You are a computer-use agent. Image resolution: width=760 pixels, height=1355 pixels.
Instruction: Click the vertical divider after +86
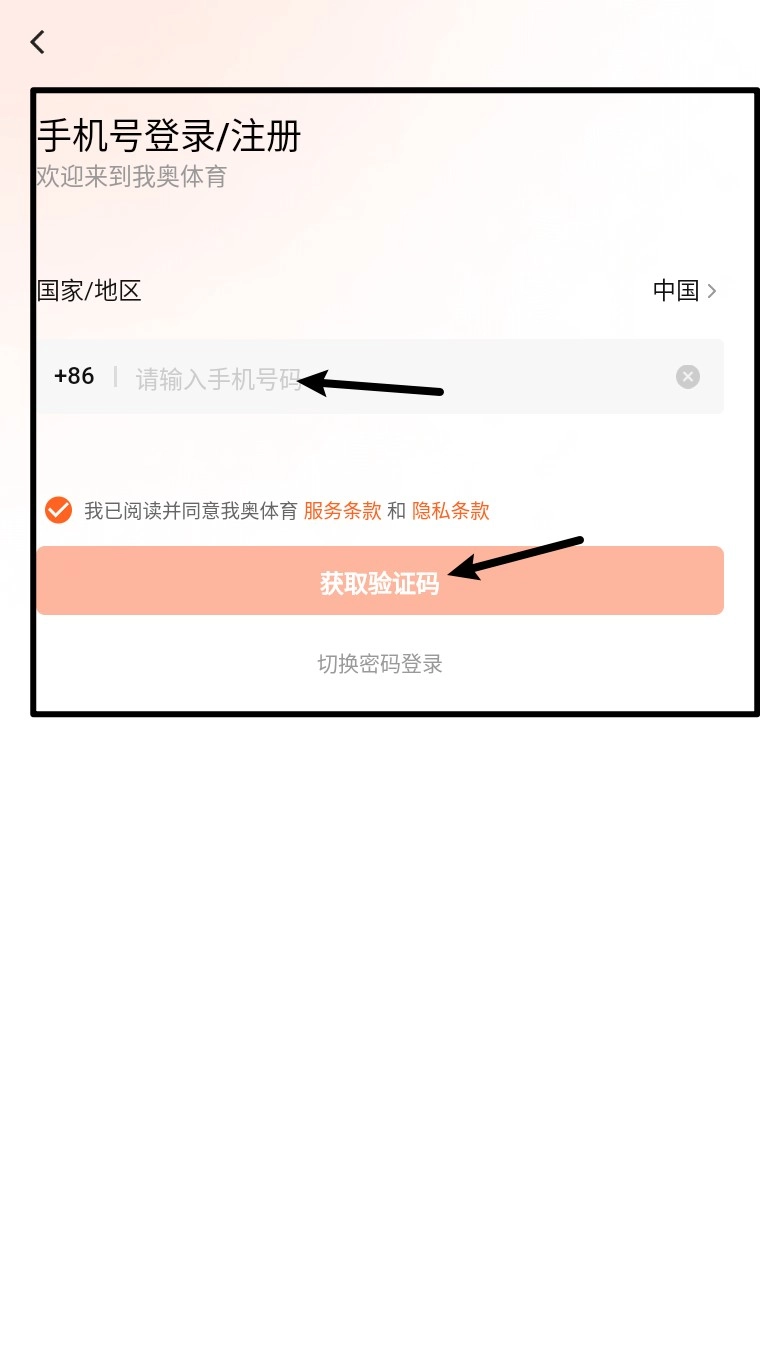pyautogui.click(x=115, y=377)
